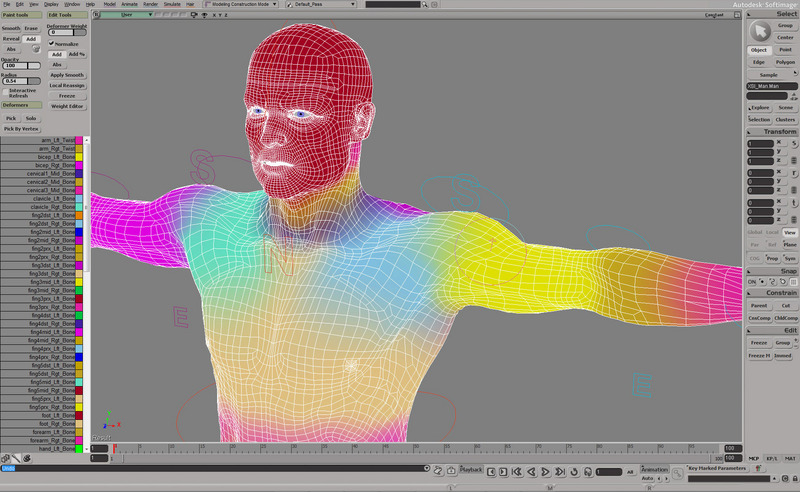The height and width of the screenshot is (492, 800).
Task: Collapse the Transform panel
Action: click(x=749, y=132)
